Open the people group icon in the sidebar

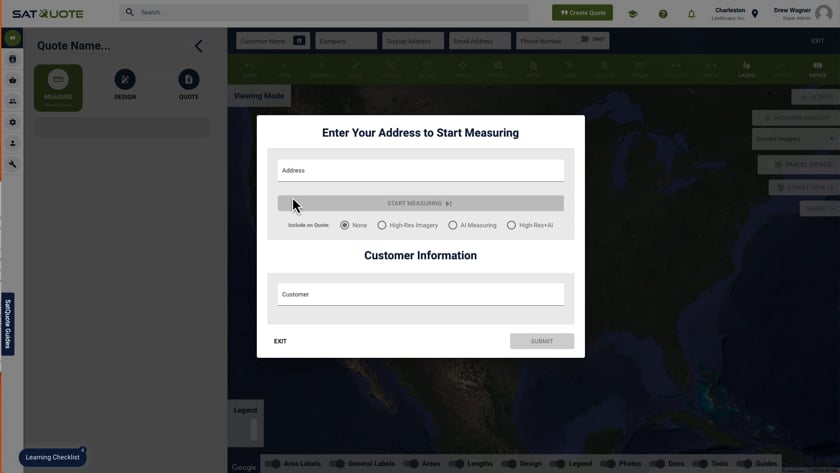(x=12, y=101)
